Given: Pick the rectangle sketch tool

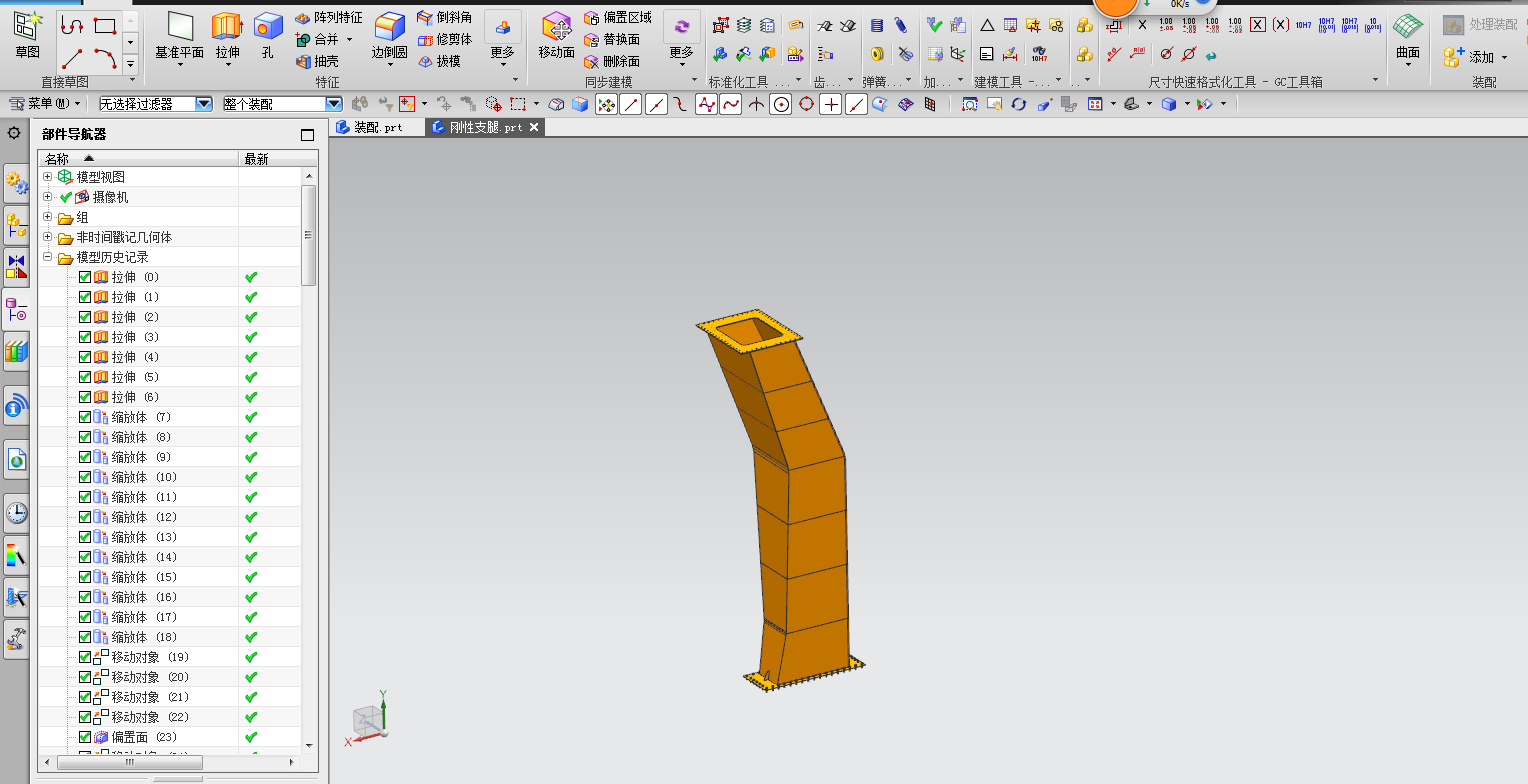Looking at the screenshot, I should point(105,26).
